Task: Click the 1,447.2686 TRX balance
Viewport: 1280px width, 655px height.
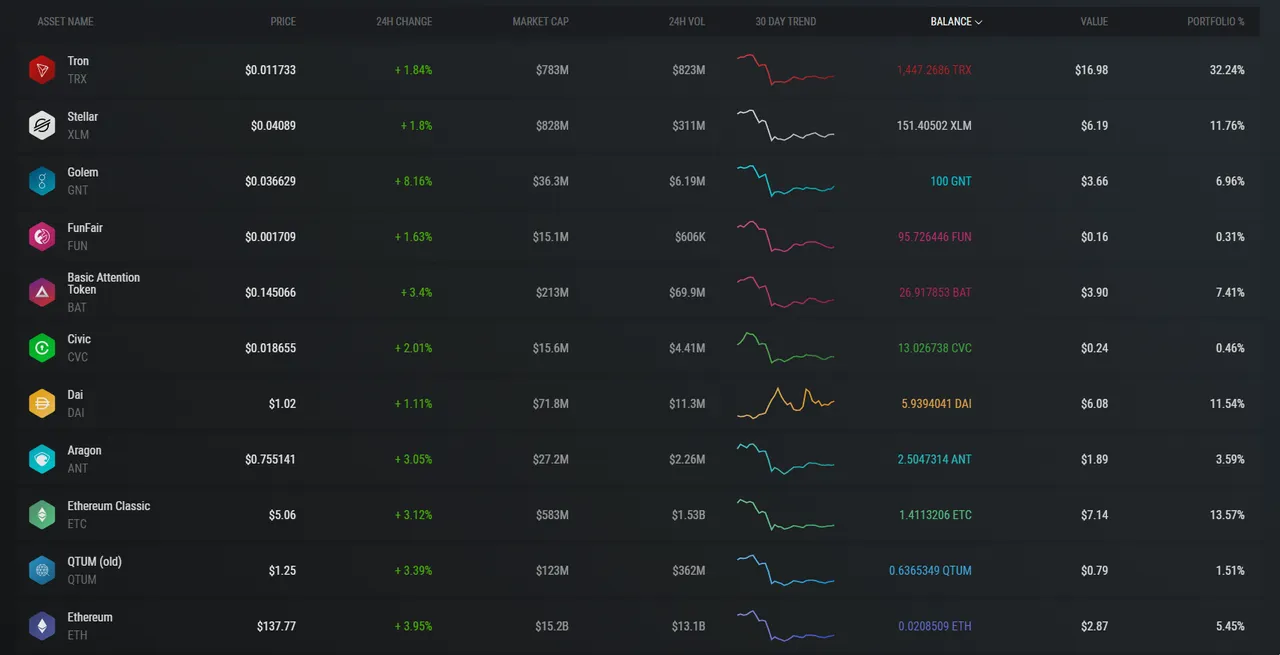Action: (x=934, y=70)
